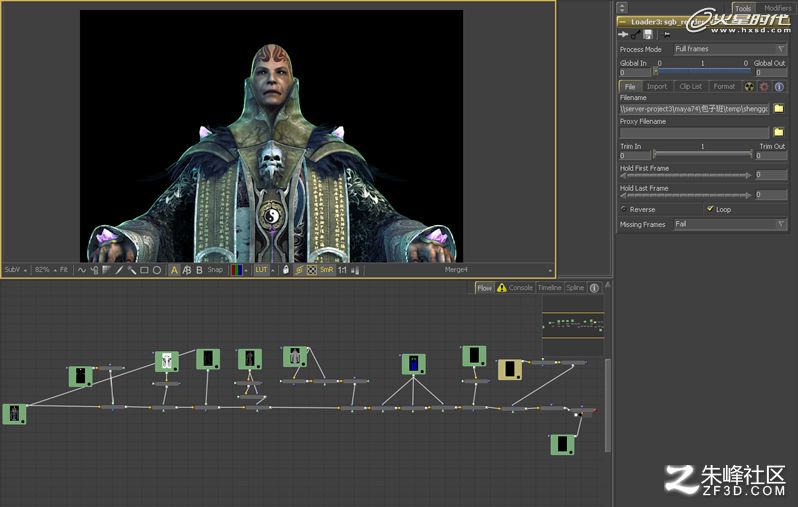
Task: Click the flow navigator mini-map
Action: (573, 325)
